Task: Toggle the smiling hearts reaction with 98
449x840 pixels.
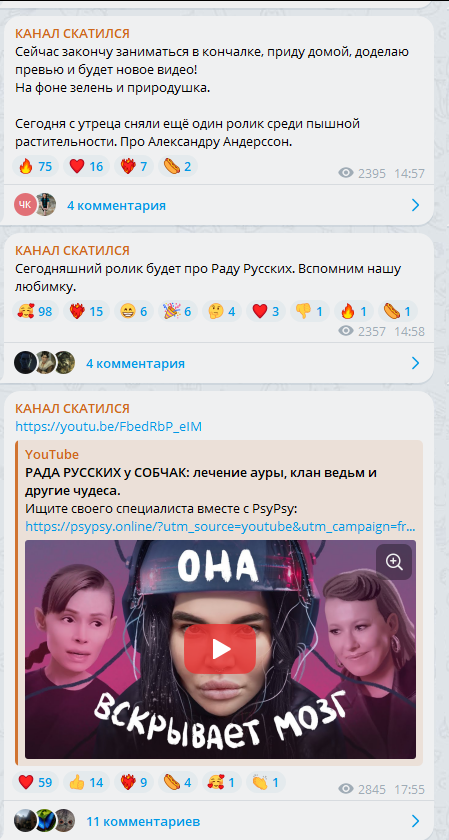Action: pyautogui.click(x=35, y=311)
